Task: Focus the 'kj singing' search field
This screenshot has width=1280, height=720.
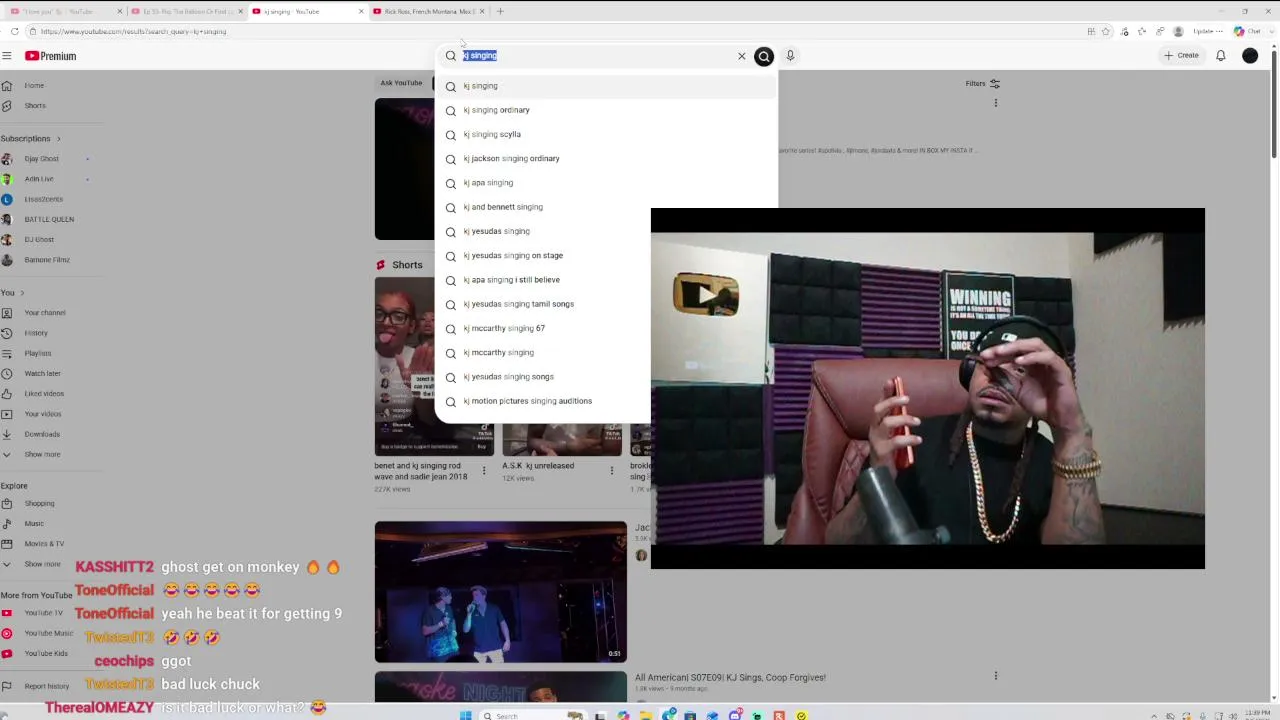Action: 597,56
